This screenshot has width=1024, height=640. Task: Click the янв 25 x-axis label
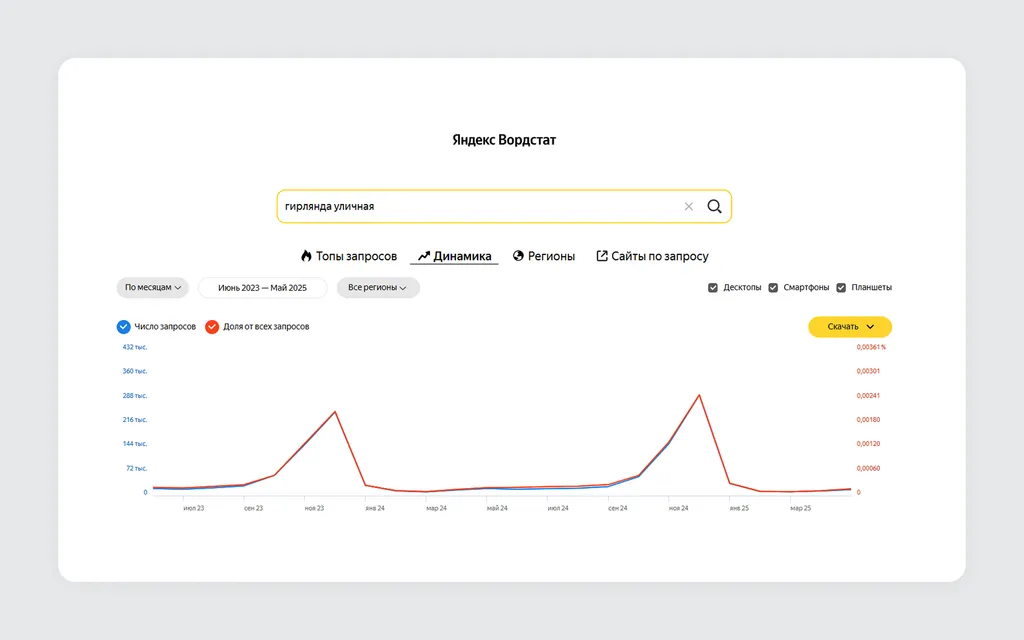click(739, 508)
